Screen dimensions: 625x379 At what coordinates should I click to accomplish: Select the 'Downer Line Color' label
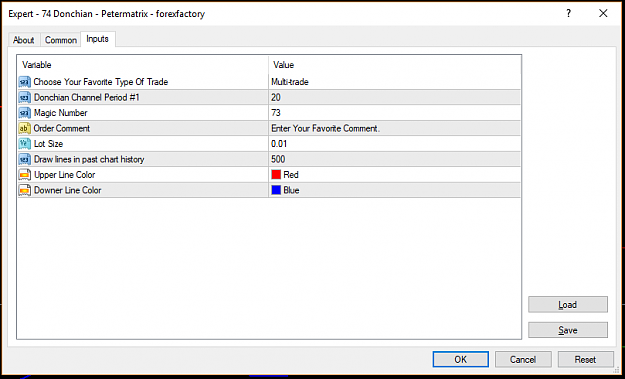coord(68,190)
